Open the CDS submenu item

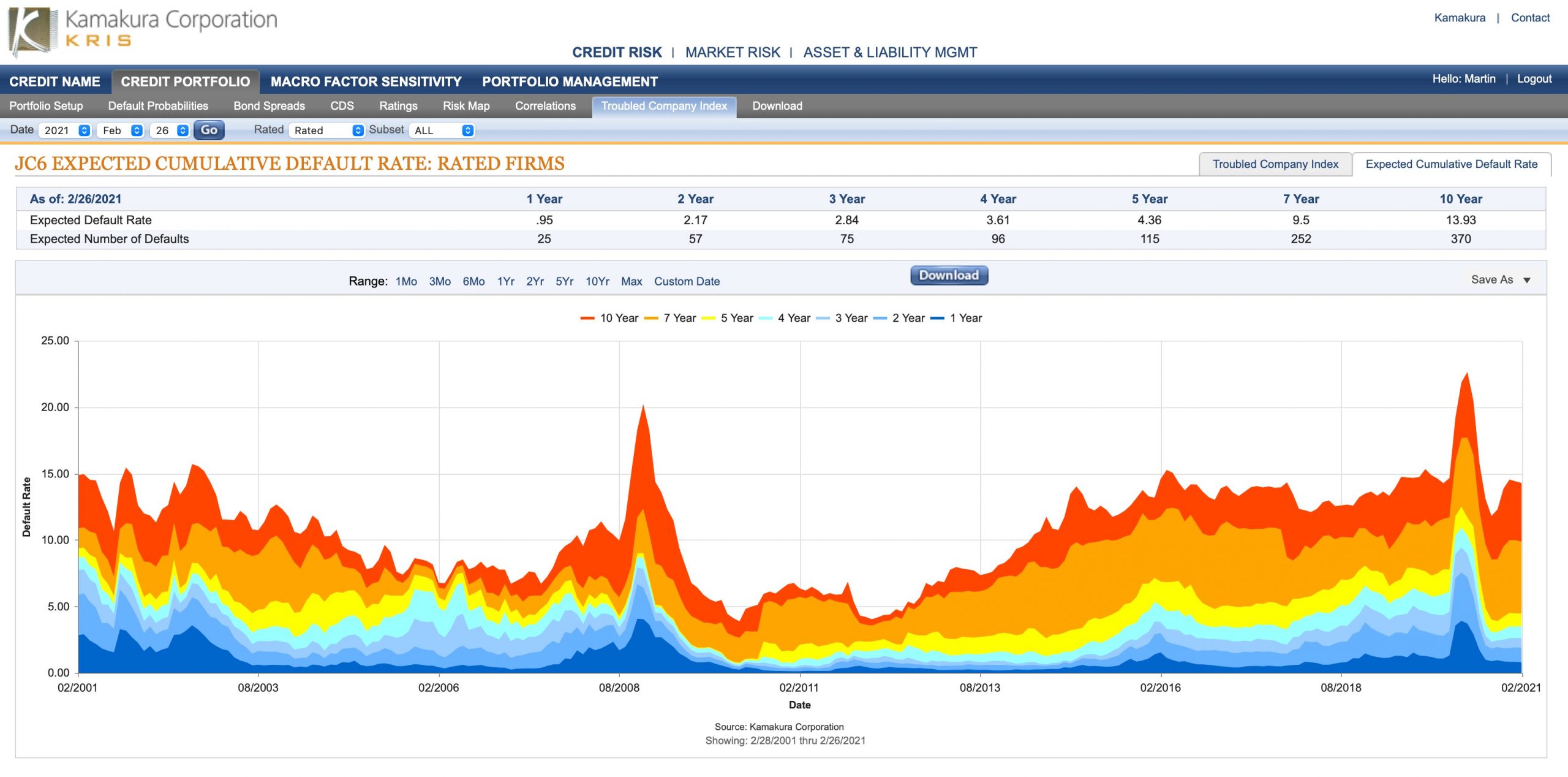click(x=342, y=106)
